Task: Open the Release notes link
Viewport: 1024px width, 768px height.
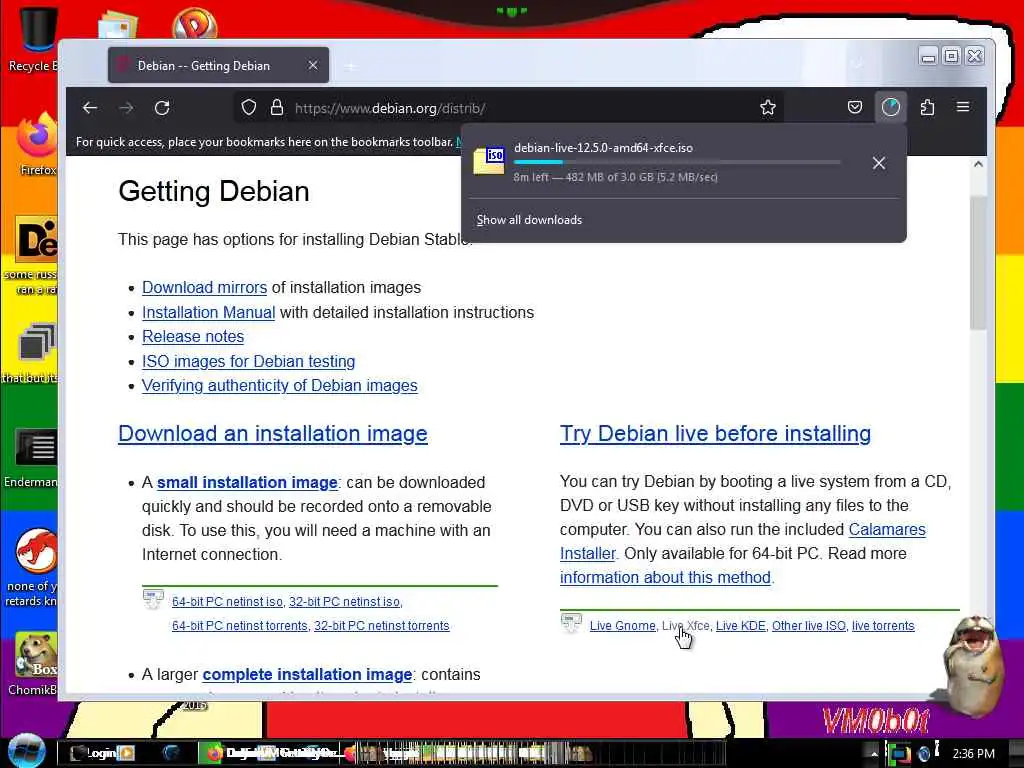Action: (x=193, y=336)
